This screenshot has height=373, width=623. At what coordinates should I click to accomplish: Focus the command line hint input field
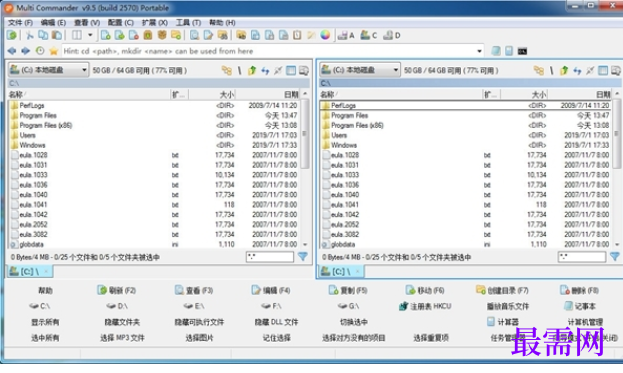click(269, 51)
